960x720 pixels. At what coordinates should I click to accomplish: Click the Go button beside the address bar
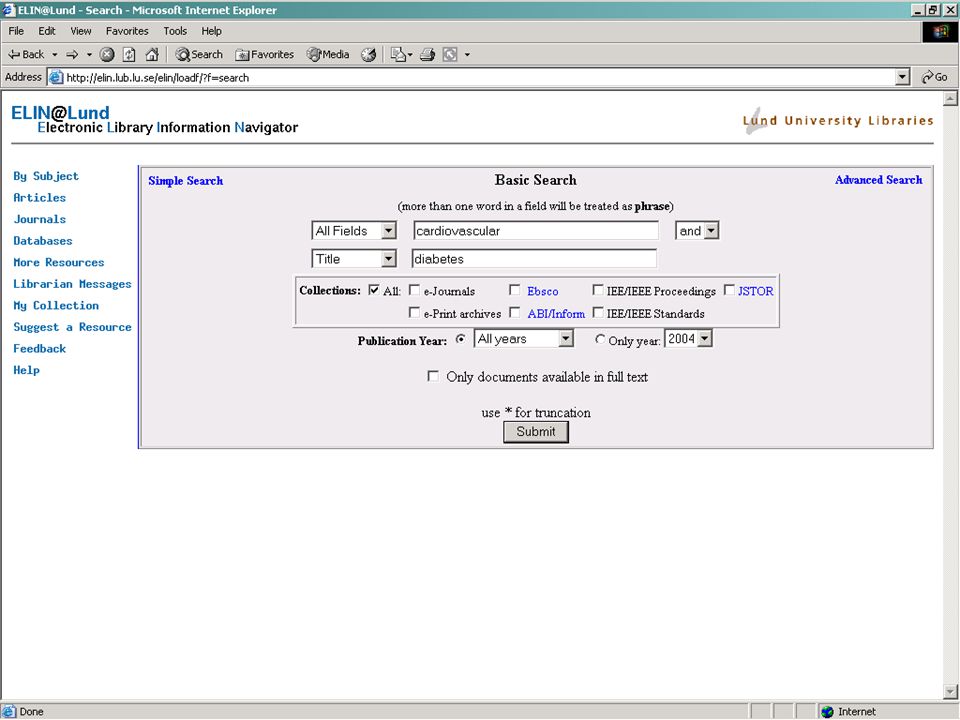[x=934, y=77]
